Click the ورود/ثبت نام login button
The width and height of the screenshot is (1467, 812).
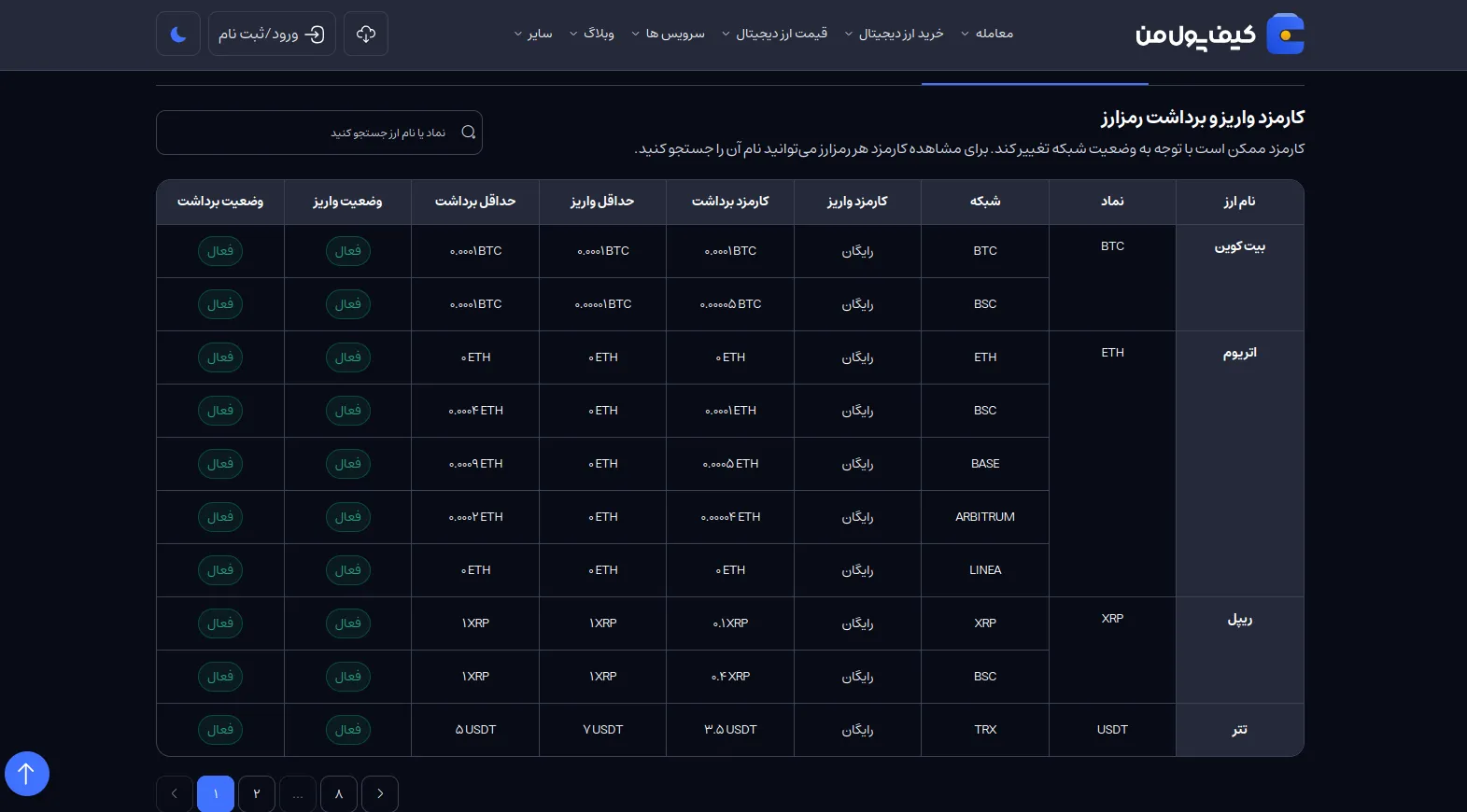click(x=272, y=34)
